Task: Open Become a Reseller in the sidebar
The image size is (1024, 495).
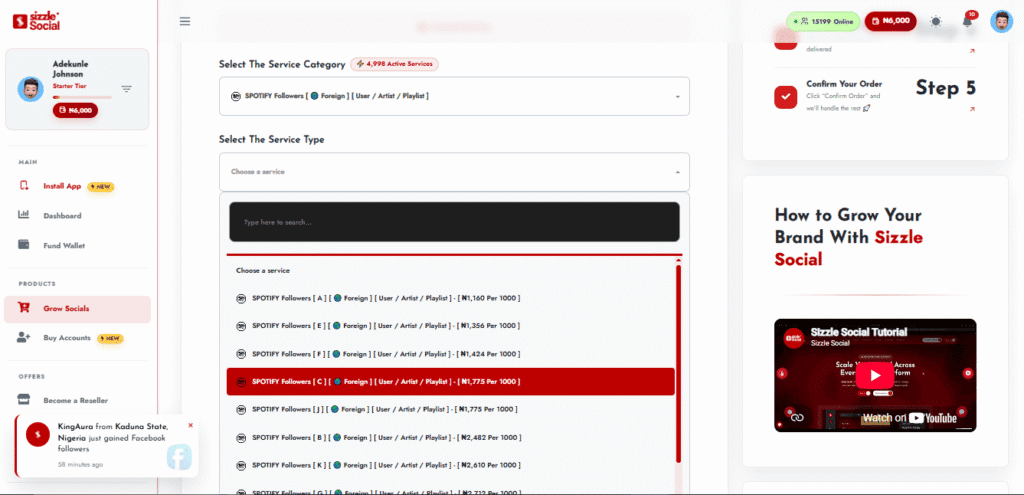Action: pyautogui.click(x=76, y=400)
